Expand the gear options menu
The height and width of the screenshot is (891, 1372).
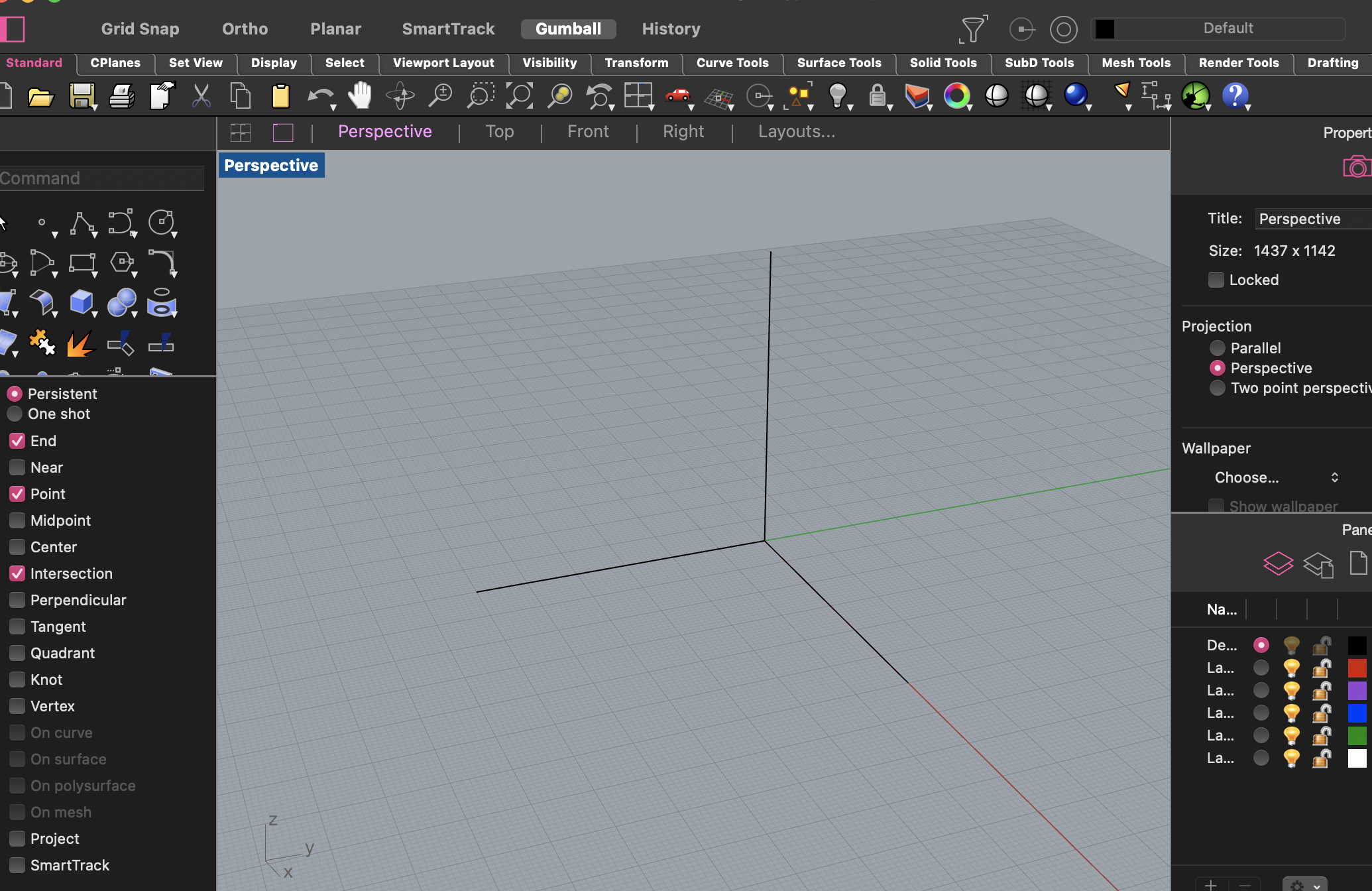[x=1304, y=884]
